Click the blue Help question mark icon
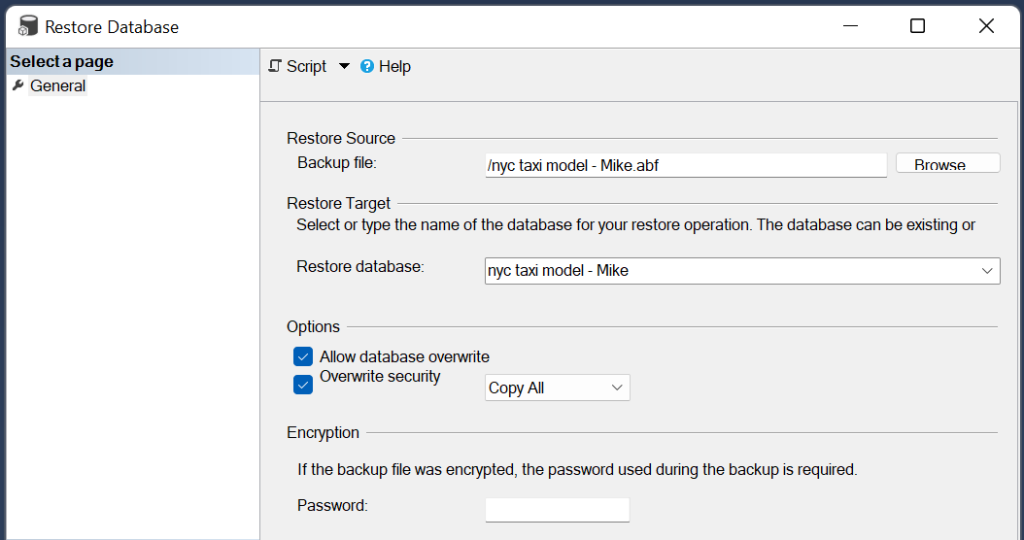Viewport: 1024px width, 540px height. coord(367,66)
